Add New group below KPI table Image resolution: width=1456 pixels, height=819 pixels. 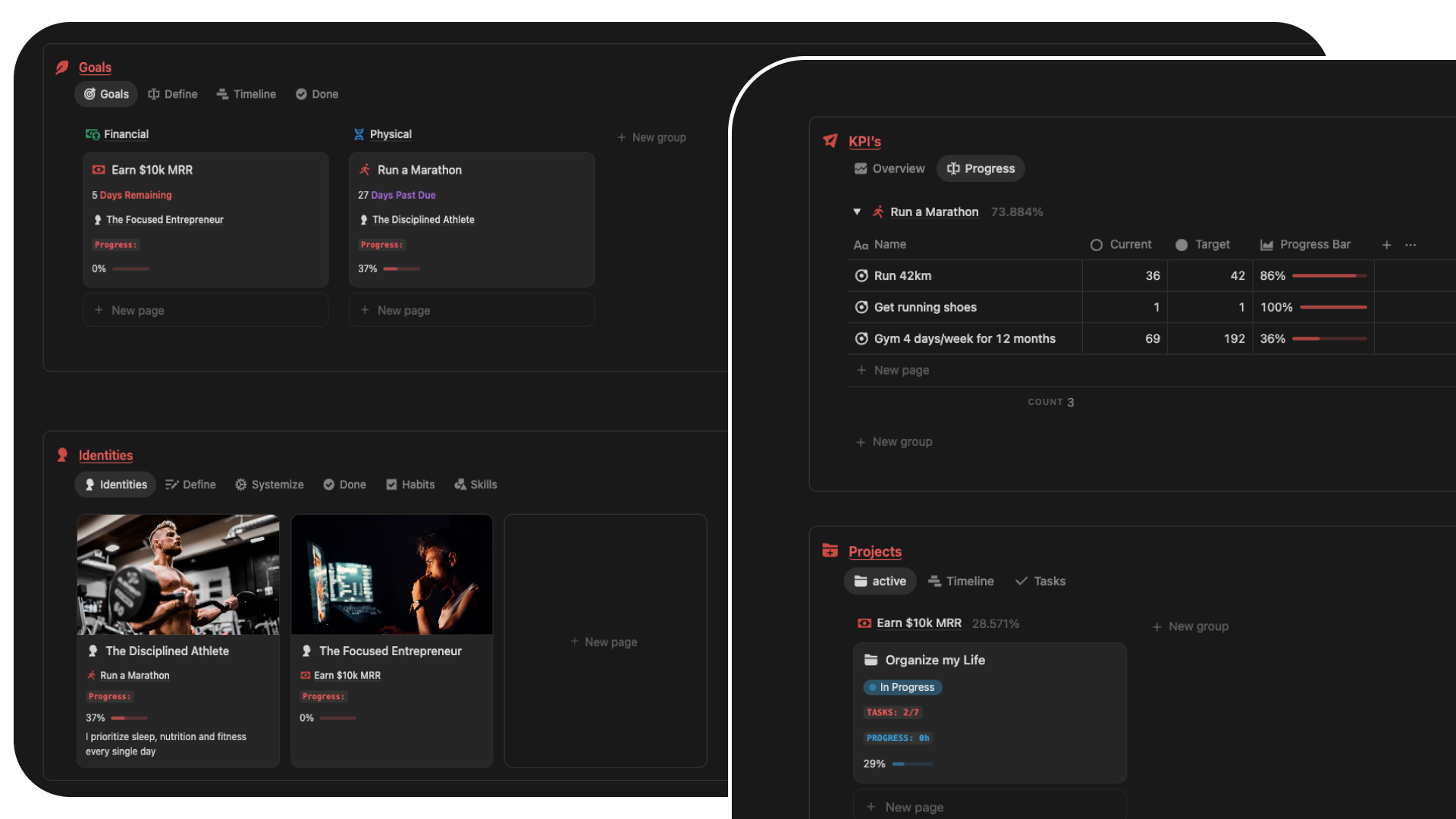coord(894,441)
